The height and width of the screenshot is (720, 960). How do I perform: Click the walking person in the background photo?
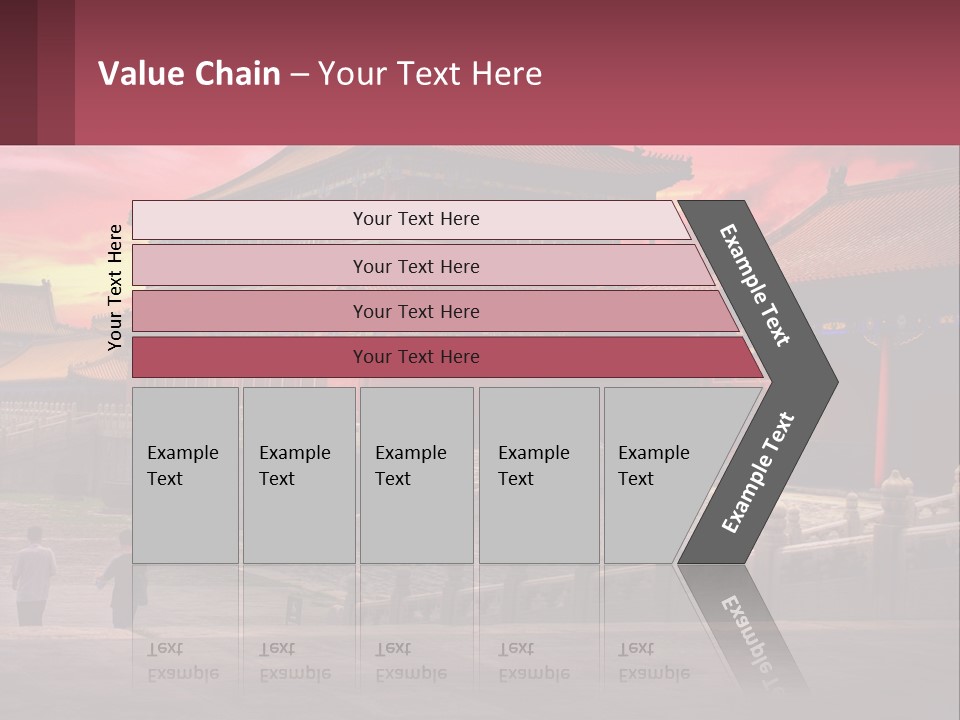[33, 575]
